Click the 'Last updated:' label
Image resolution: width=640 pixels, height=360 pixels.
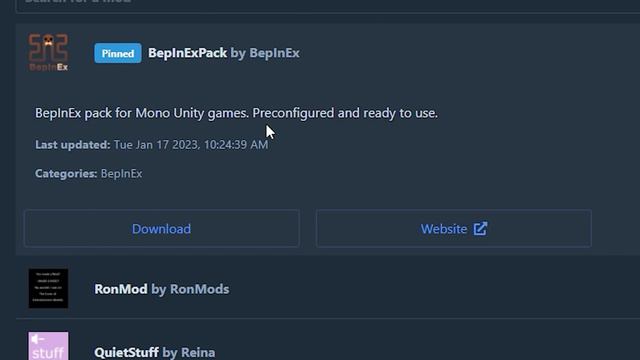pyautogui.click(x=73, y=144)
